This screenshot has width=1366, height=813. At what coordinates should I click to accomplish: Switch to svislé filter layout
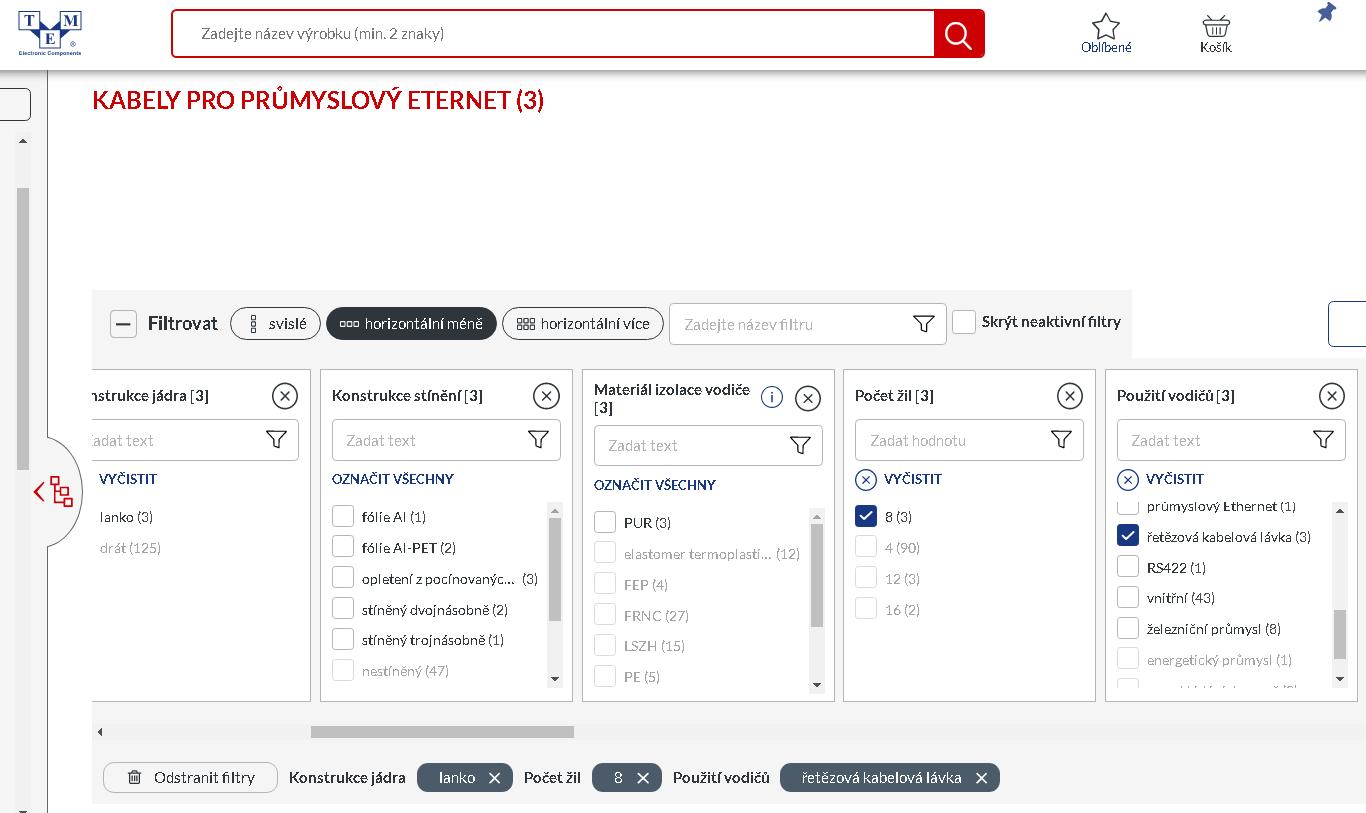point(275,324)
